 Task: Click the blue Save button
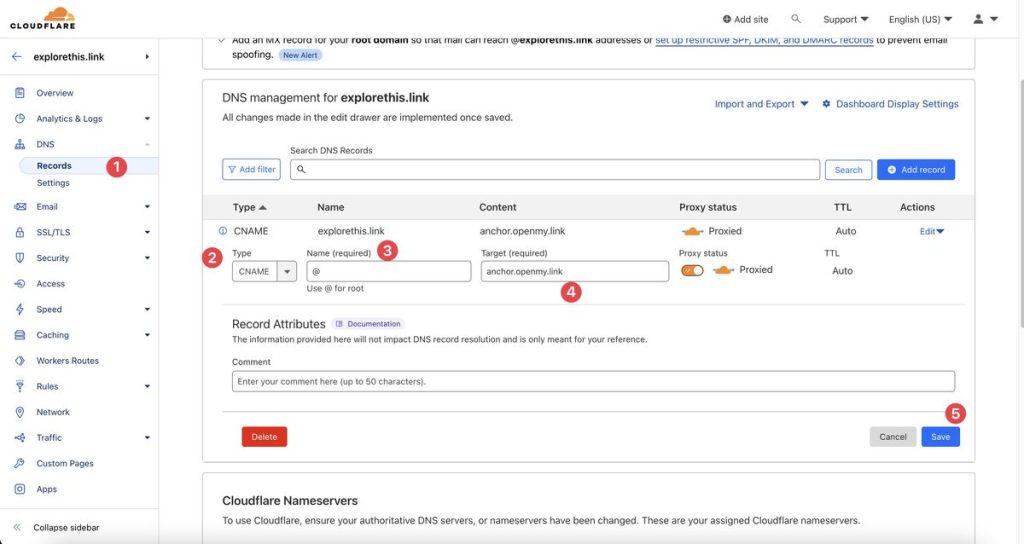point(940,437)
